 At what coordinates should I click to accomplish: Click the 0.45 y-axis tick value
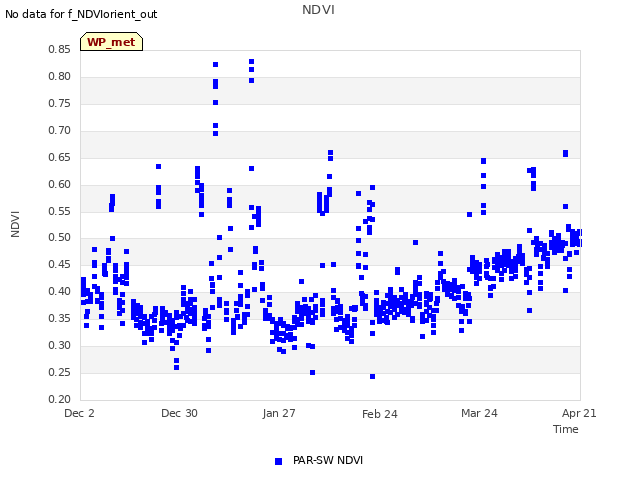[59, 264]
